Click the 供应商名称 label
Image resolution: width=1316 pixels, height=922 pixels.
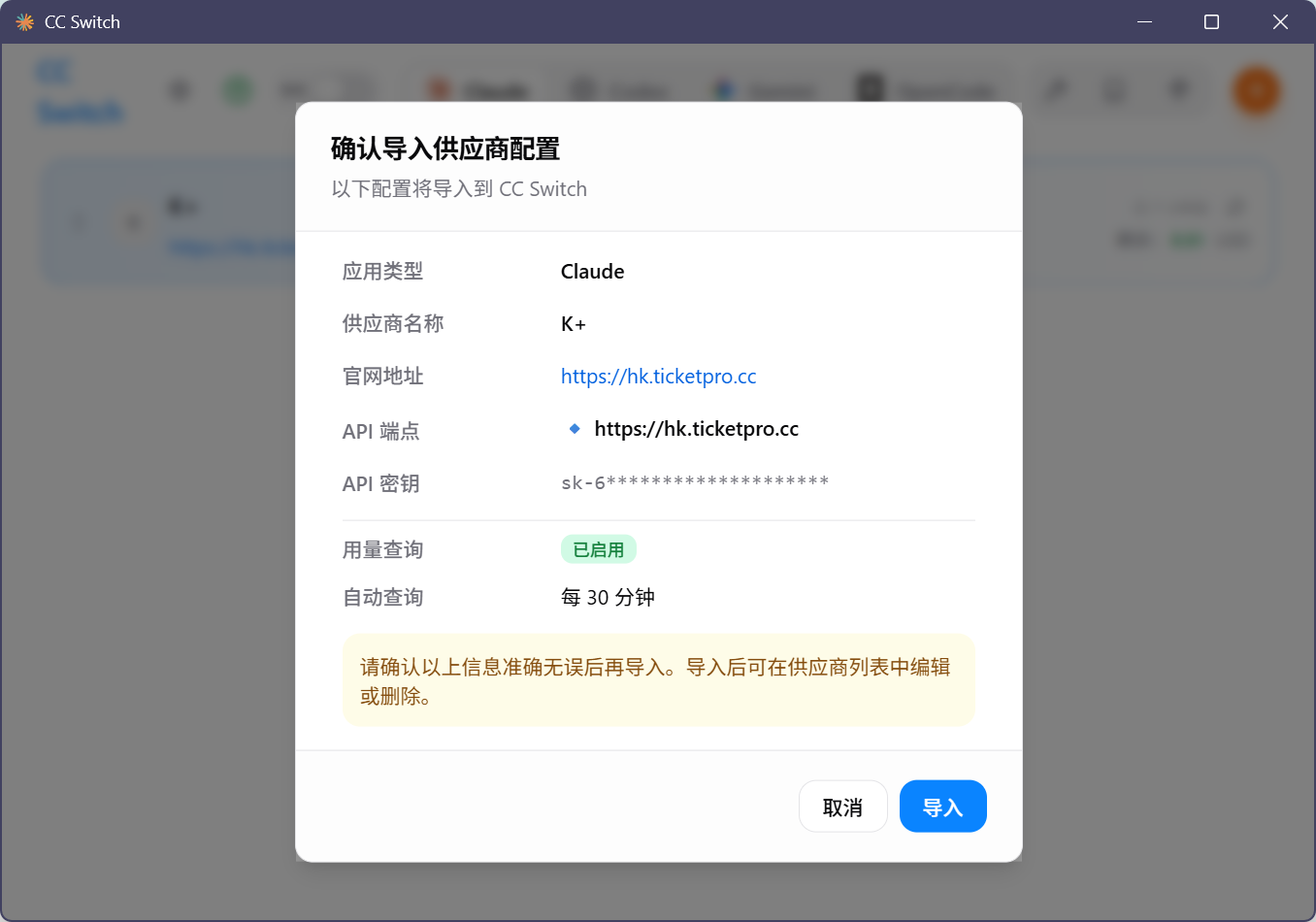coord(393,324)
